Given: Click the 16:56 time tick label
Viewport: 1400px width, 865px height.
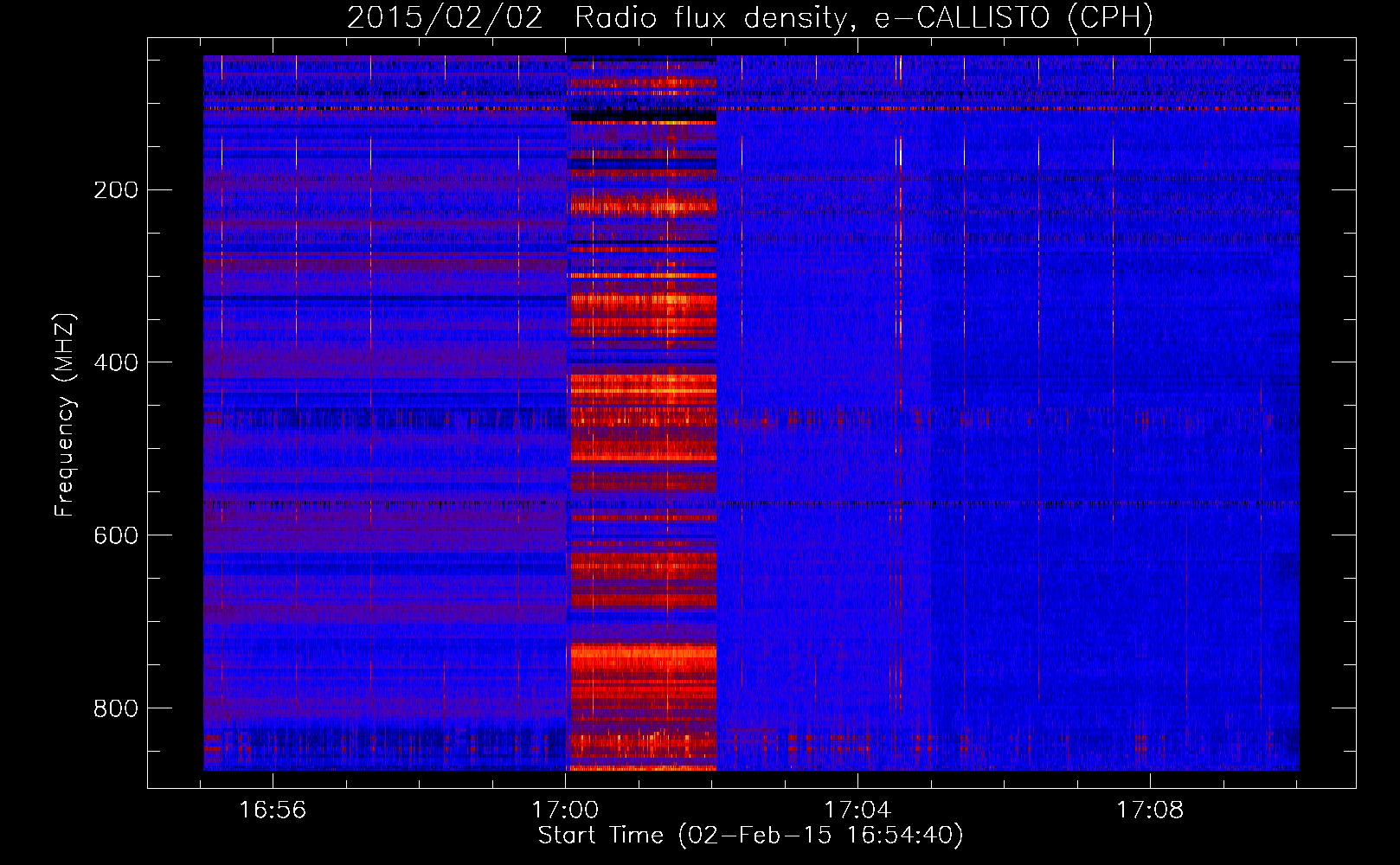Looking at the screenshot, I should tap(273, 811).
